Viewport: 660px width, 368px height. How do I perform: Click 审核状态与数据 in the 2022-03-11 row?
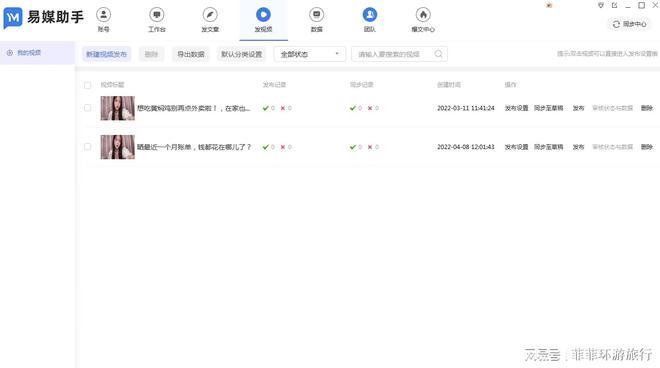coord(612,108)
